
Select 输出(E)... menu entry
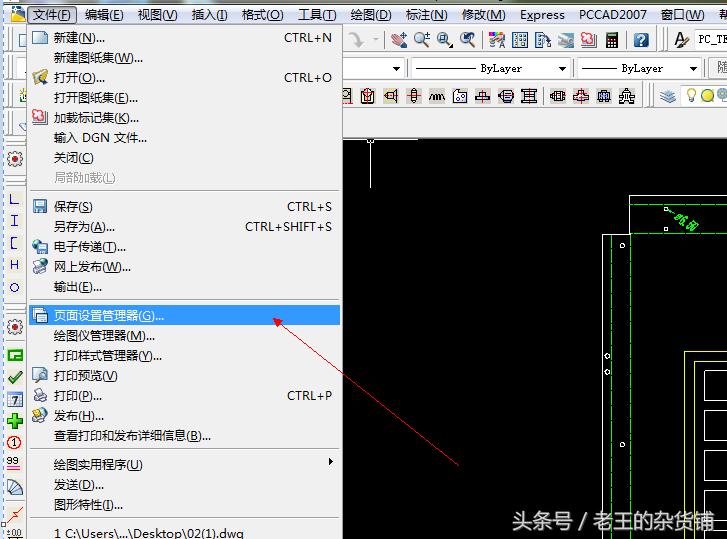(184, 287)
